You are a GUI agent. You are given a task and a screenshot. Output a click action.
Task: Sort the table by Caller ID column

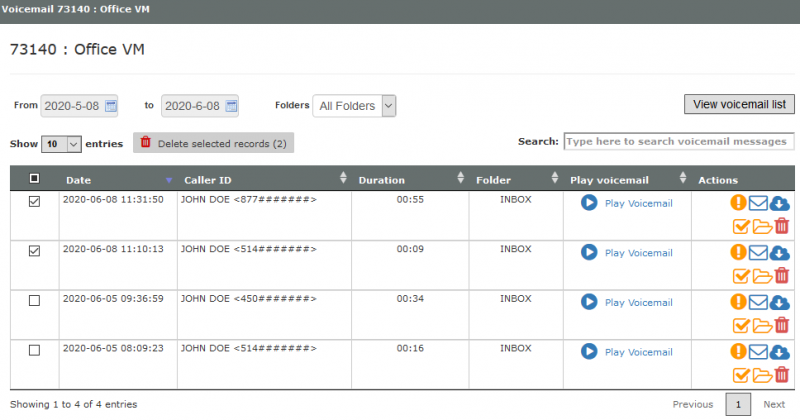pos(264,180)
